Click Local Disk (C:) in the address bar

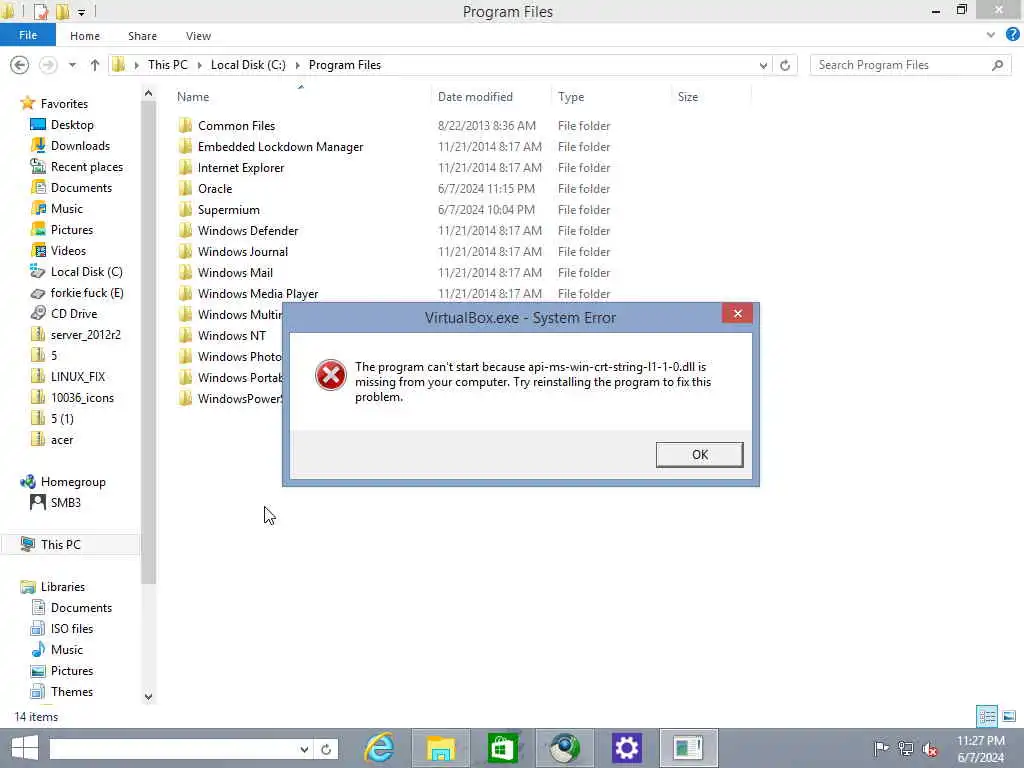coord(248,65)
